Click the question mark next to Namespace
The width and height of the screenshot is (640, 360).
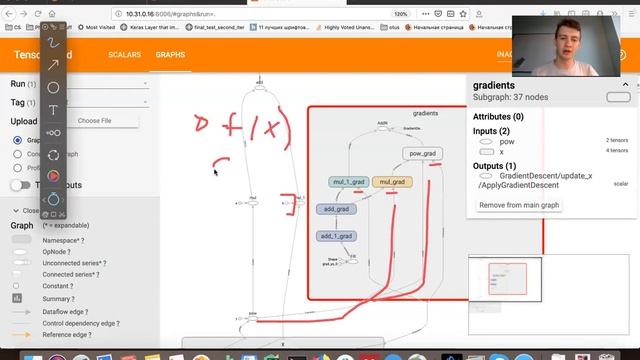(82, 240)
